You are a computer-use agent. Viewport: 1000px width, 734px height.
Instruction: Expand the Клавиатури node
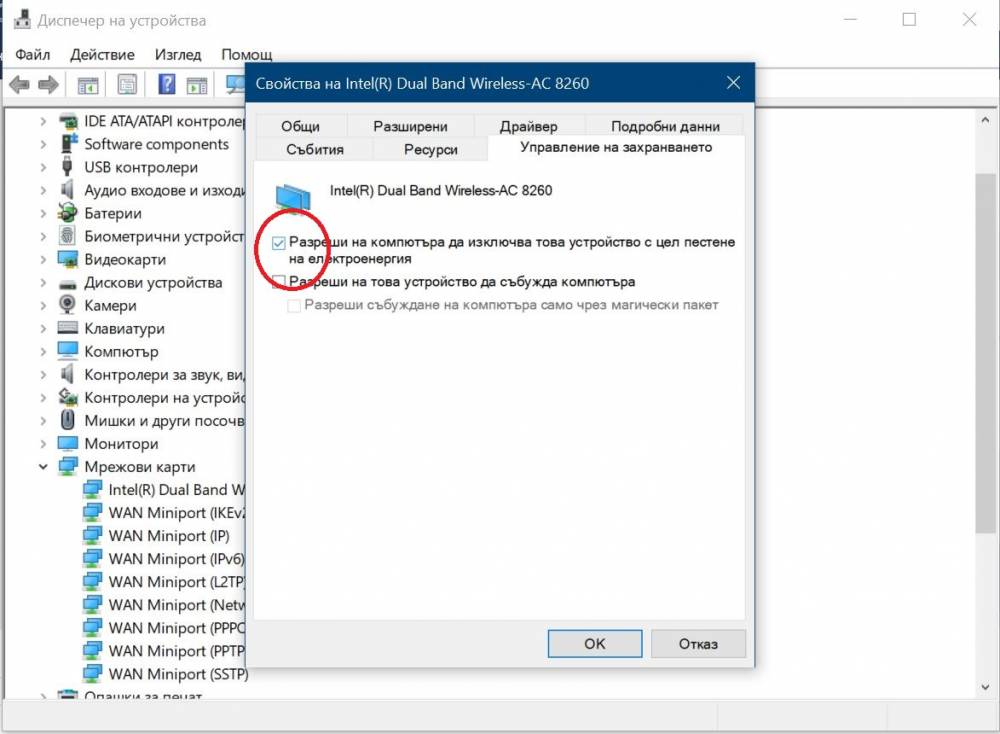click(43, 328)
